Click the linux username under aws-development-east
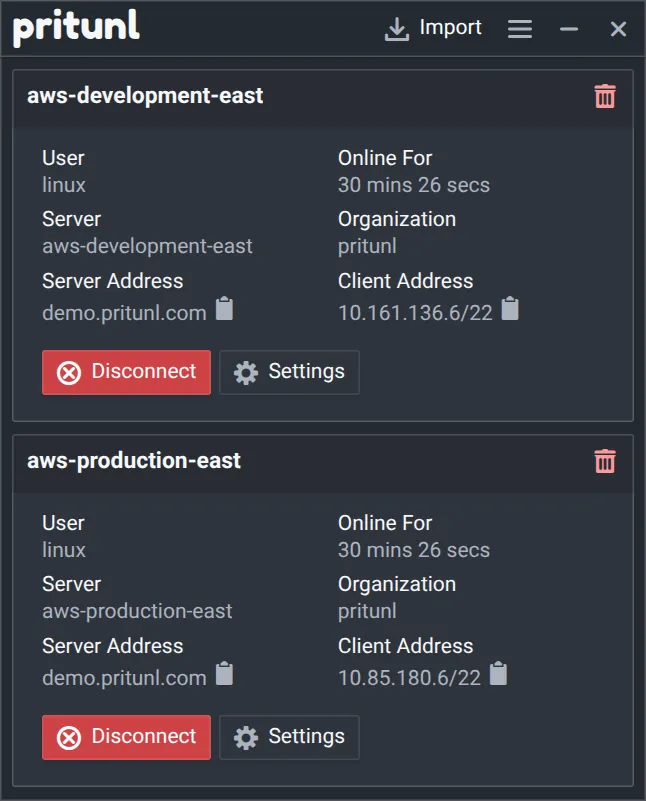The width and height of the screenshot is (646, 801). coord(63,185)
